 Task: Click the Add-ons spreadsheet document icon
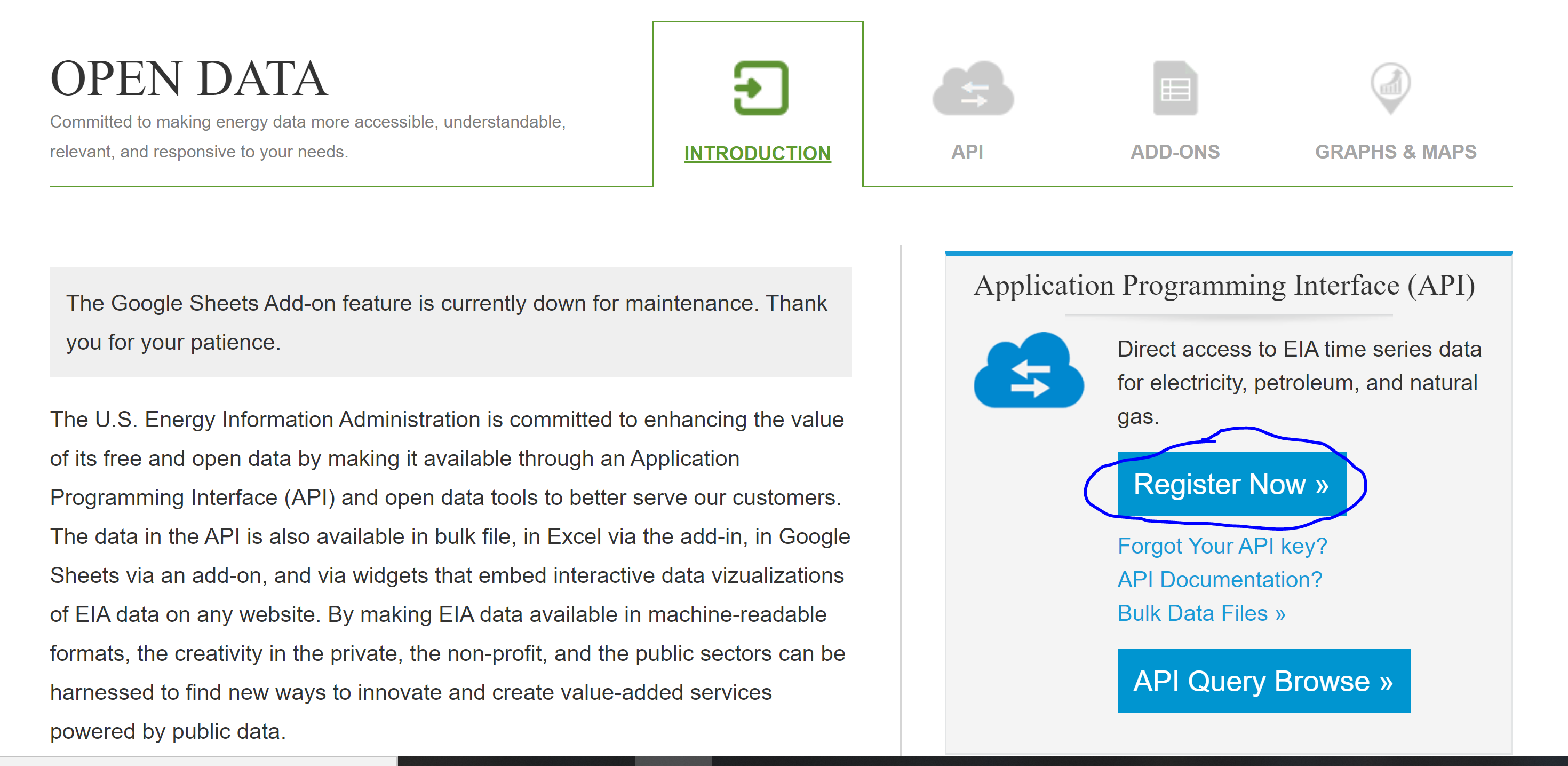tap(1175, 89)
